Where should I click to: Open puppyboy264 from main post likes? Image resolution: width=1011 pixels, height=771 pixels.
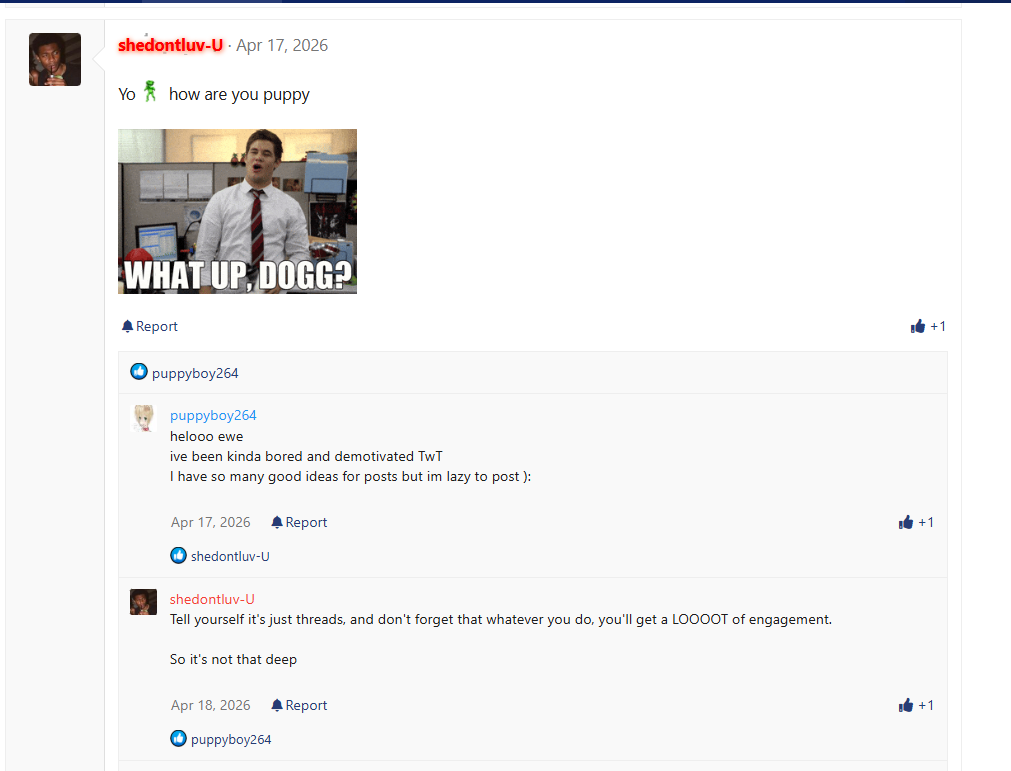coord(195,373)
